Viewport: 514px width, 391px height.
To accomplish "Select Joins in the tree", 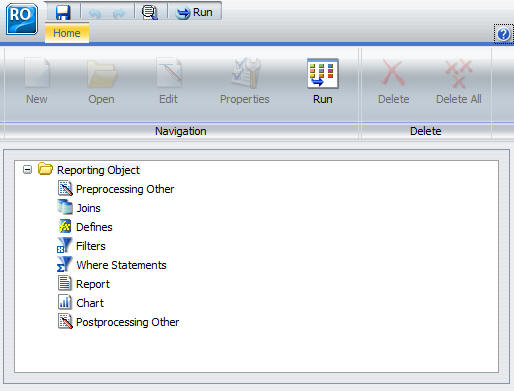I will pos(88,208).
